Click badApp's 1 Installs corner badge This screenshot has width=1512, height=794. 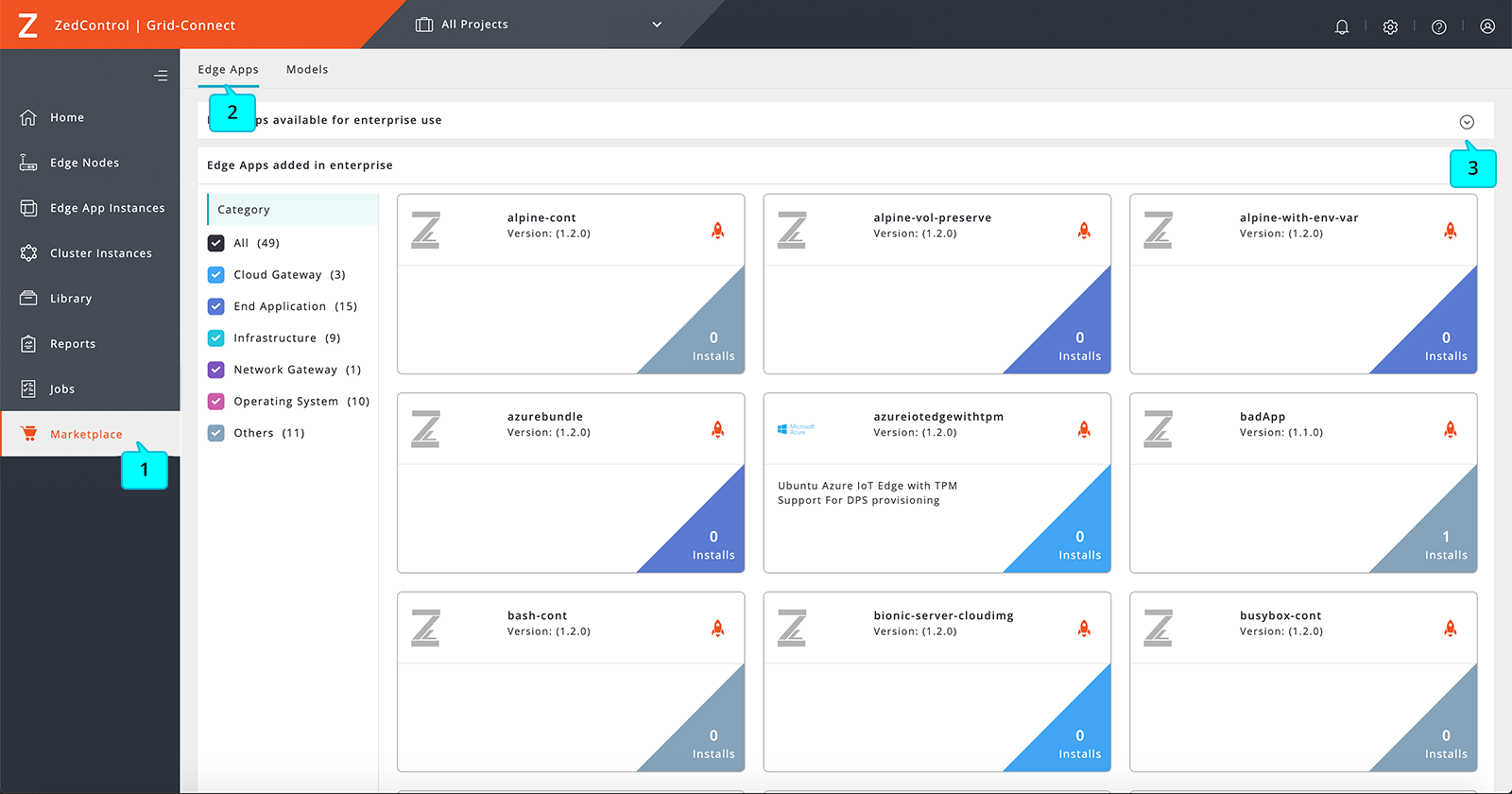(1446, 544)
